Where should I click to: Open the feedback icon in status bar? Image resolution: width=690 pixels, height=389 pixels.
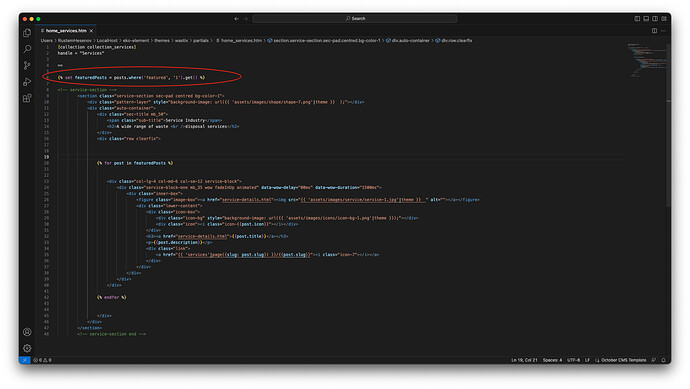click(653, 360)
